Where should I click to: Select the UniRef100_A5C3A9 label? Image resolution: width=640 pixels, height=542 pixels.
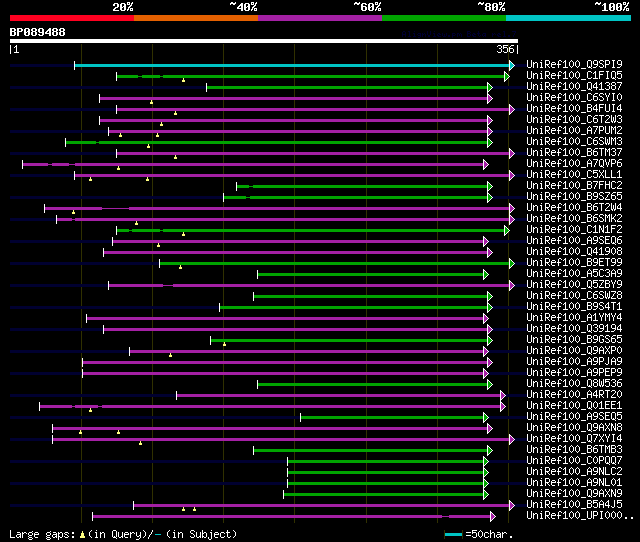click(x=574, y=274)
